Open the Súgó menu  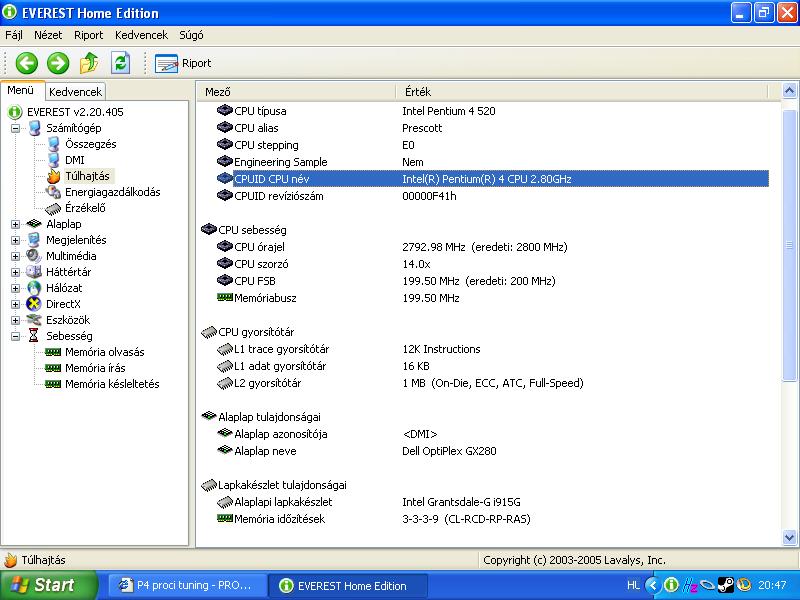tap(191, 35)
